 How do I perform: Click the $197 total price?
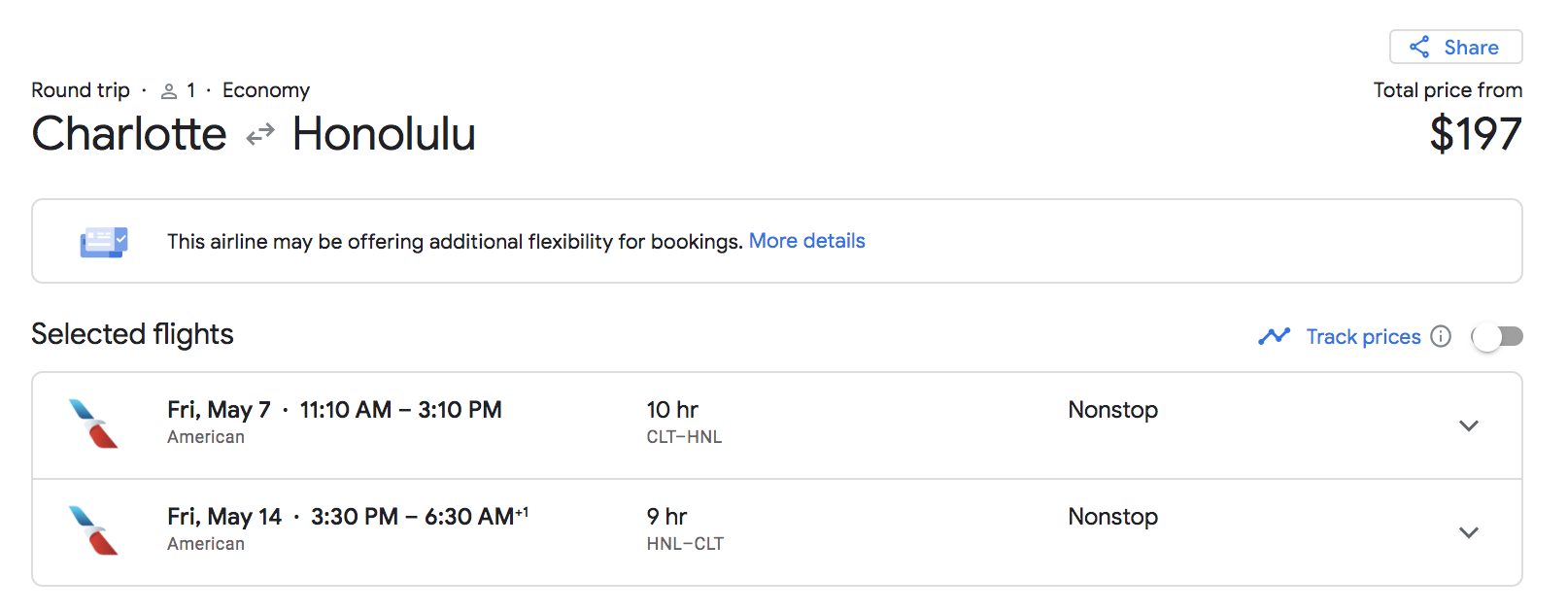1478,134
